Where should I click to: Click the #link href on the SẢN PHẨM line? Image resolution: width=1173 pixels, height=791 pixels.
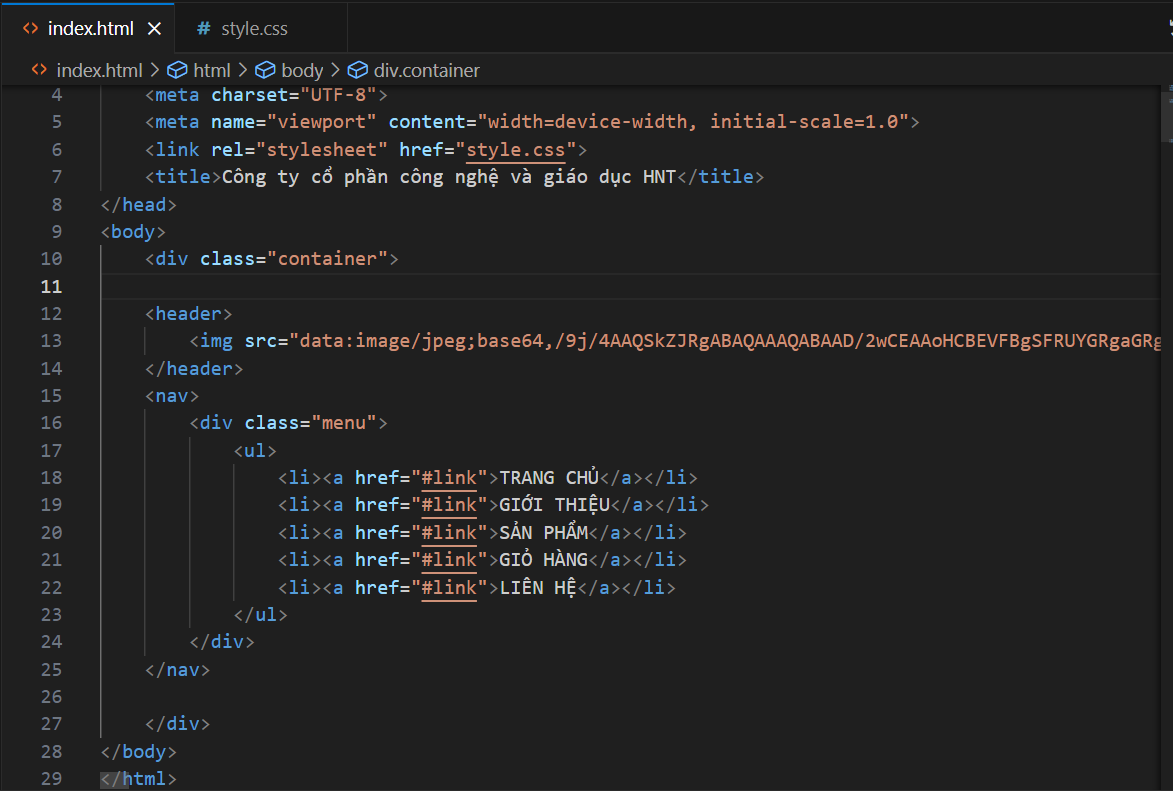(x=449, y=532)
